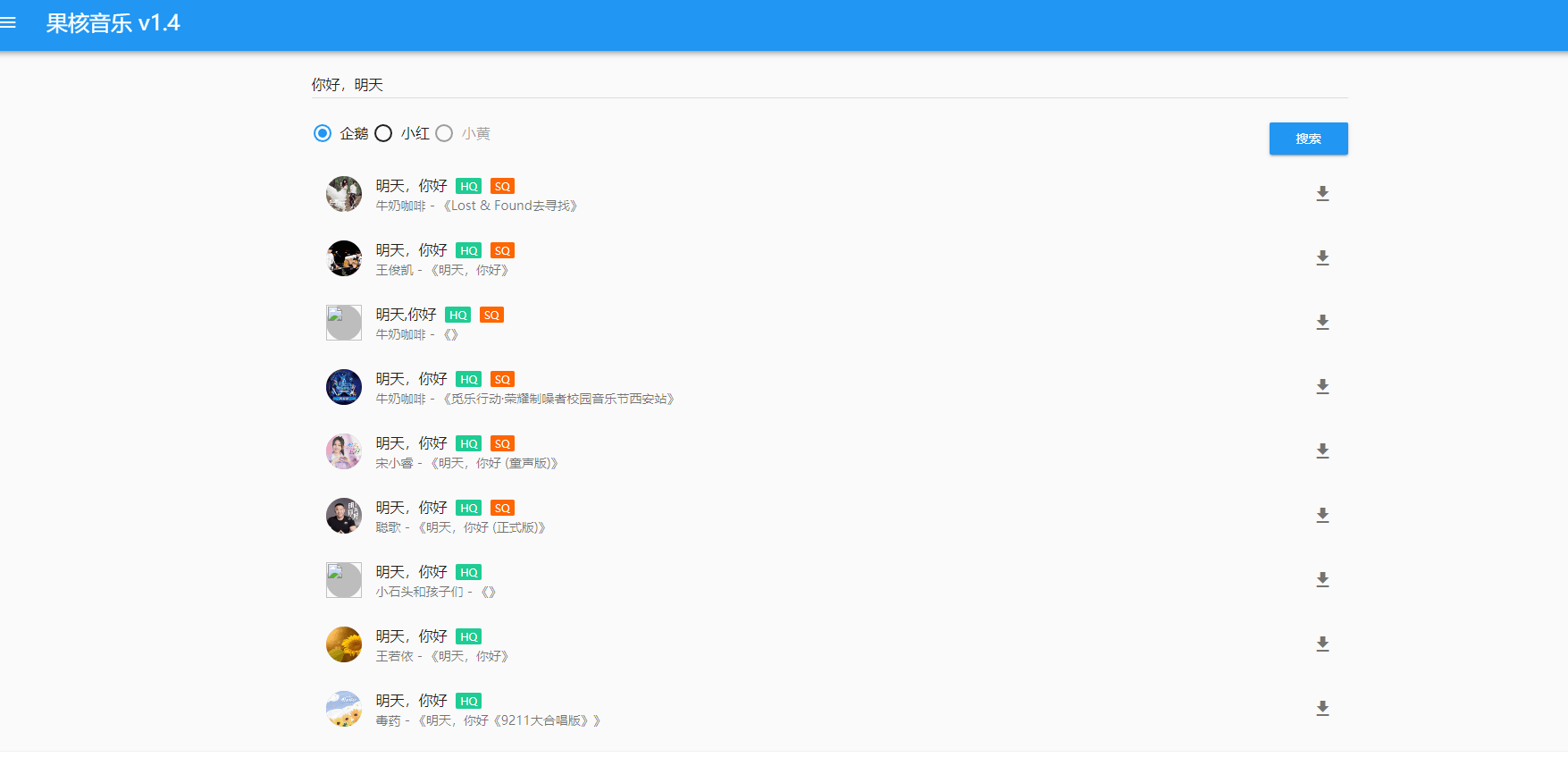
Task: Click the HQ badge on 小石头和孩子们 song
Action: click(468, 573)
